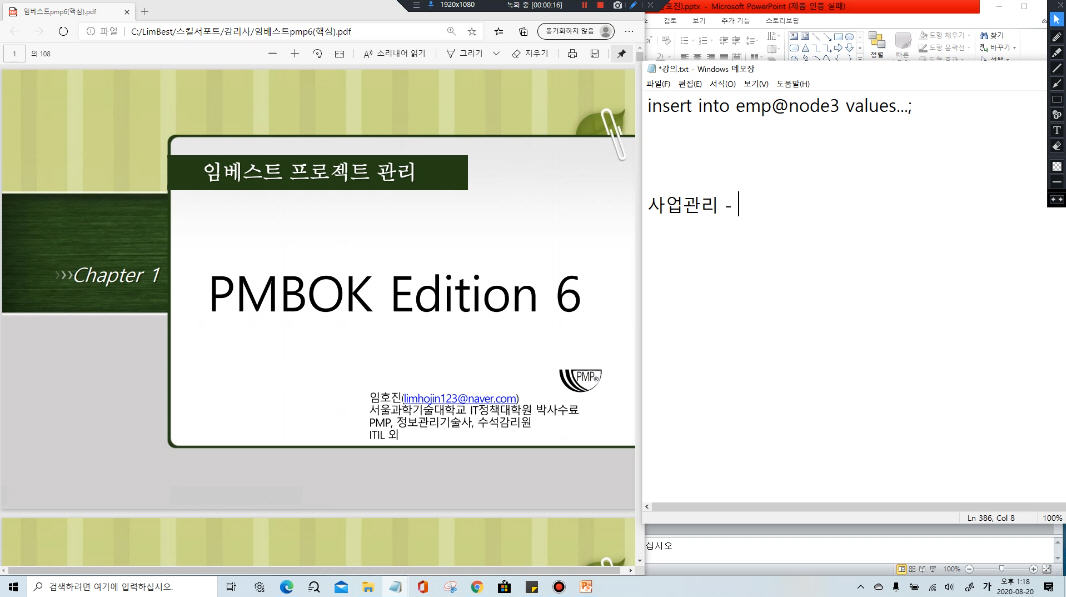Print the PDF document
Image resolution: width=1066 pixels, height=597 pixels.
coord(572,54)
